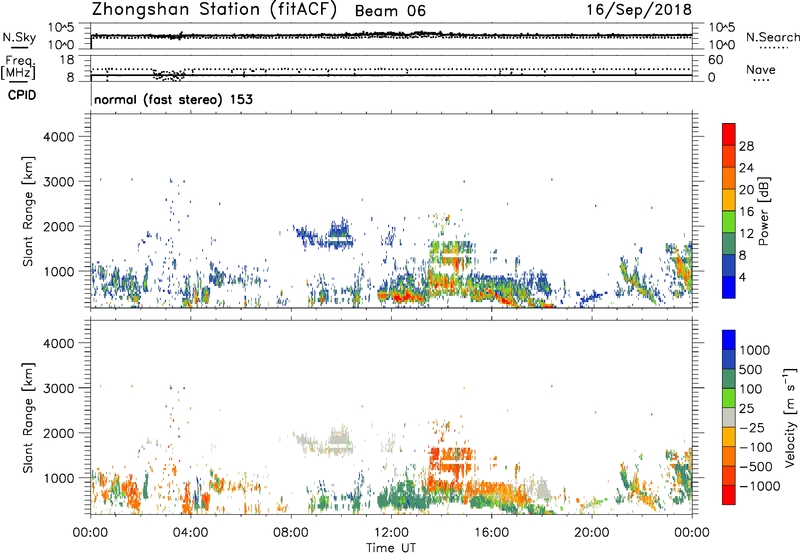Screen dimensions: 800x554
Task: Click 'Slant Range [km]' label of power panel
Action: click(x=28, y=211)
